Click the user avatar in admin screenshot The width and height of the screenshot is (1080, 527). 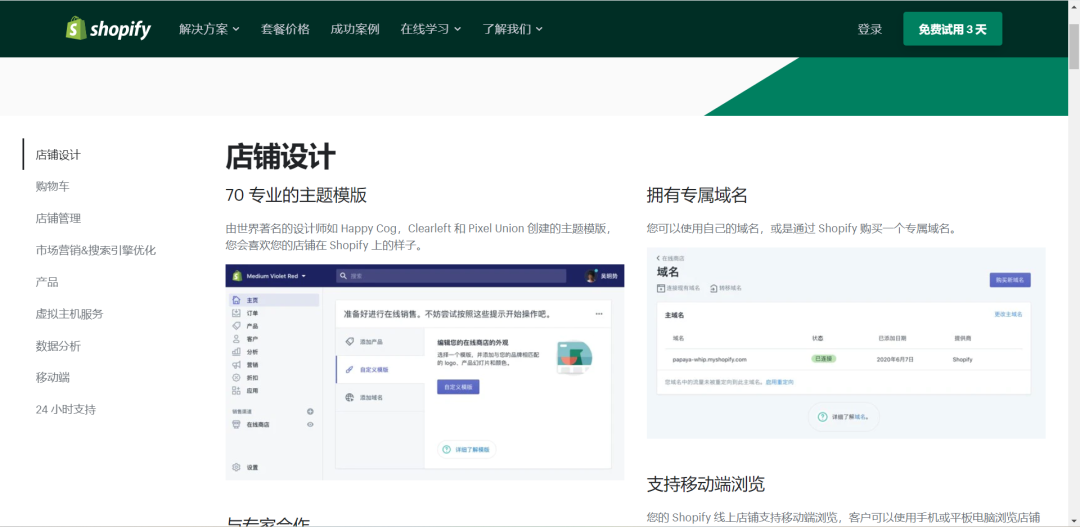click(x=590, y=276)
